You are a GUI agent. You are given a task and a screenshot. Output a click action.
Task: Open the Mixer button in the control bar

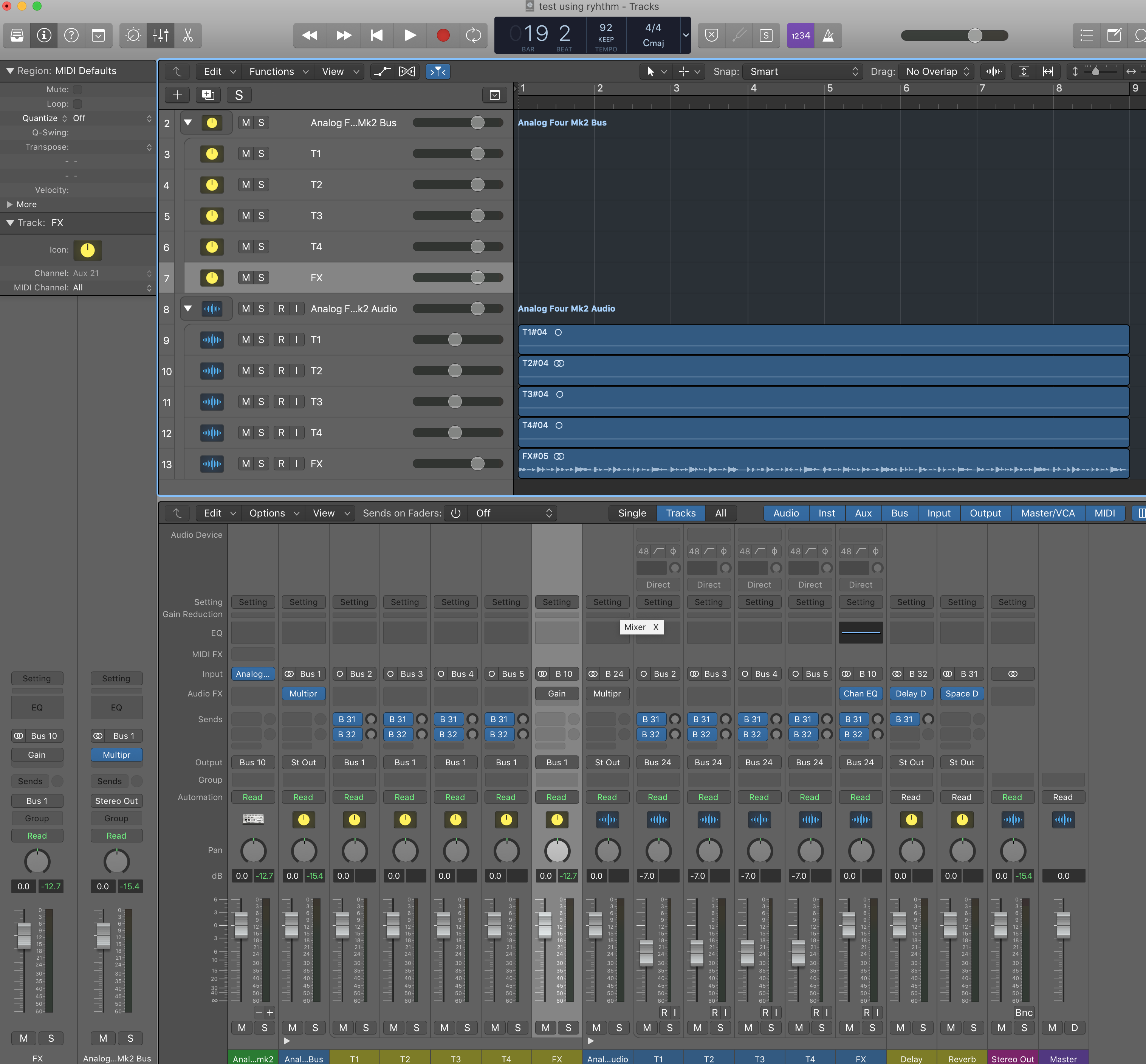[161, 36]
